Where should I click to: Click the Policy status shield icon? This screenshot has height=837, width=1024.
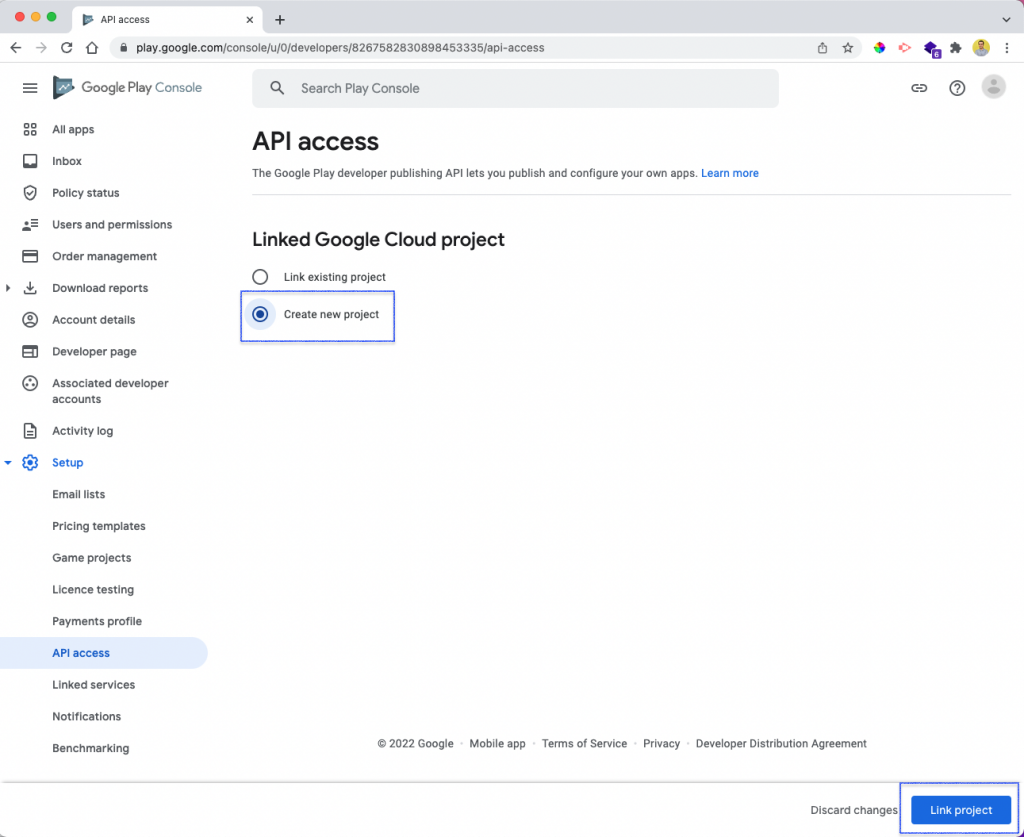[30, 193]
